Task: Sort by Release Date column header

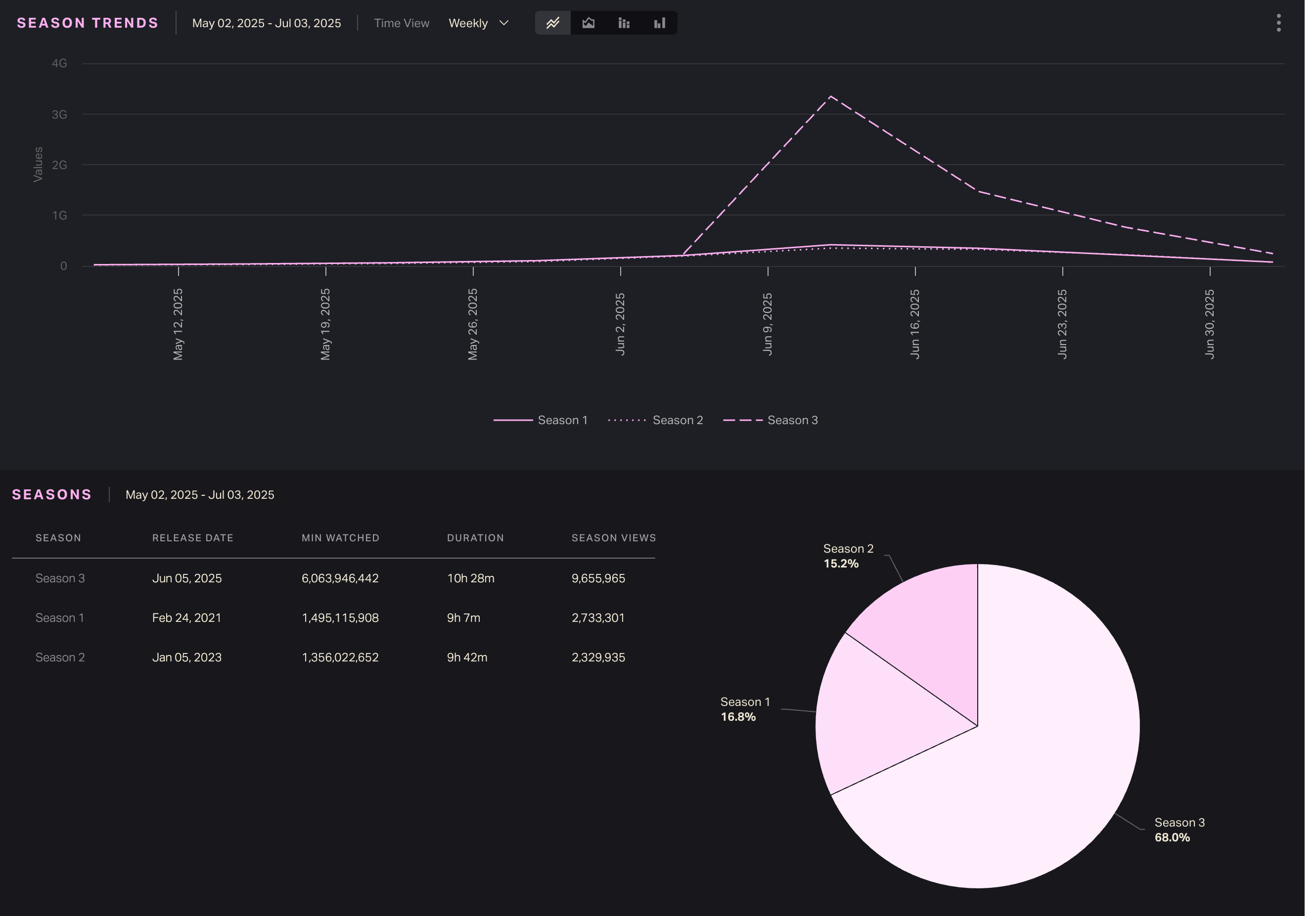Action: [x=192, y=538]
